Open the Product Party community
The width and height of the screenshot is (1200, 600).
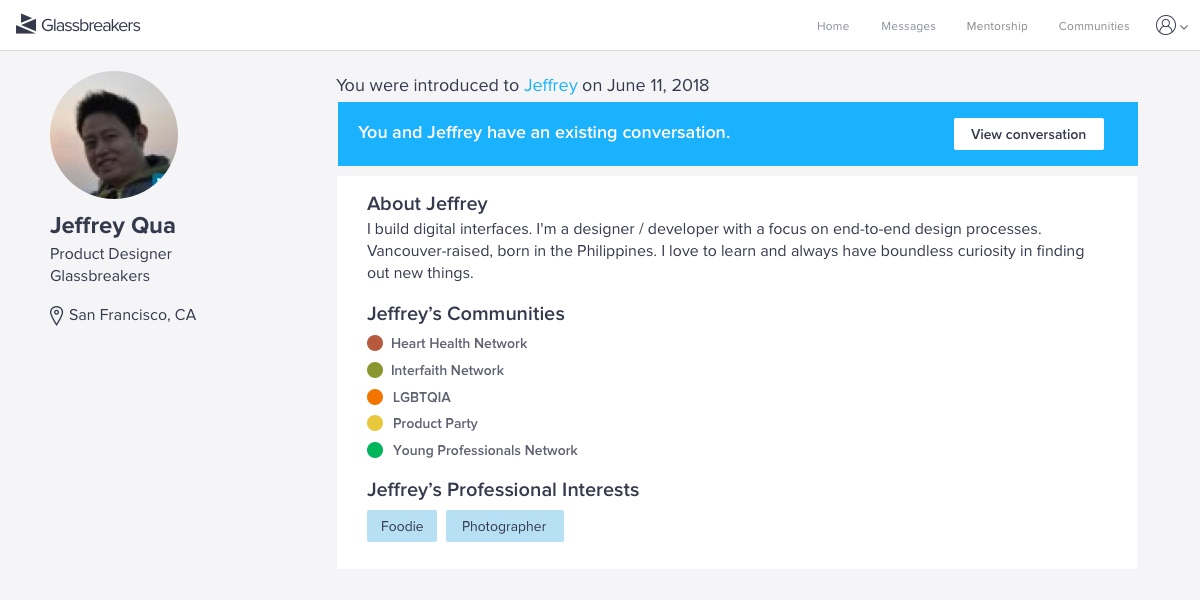[x=435, y=423]
